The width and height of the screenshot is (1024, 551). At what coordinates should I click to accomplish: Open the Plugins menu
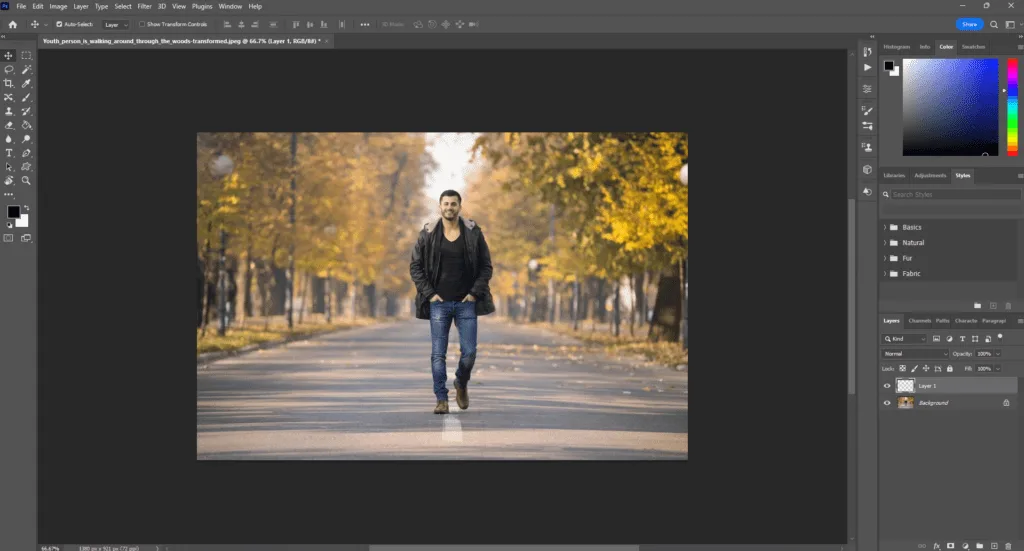[x=202, y=7]
